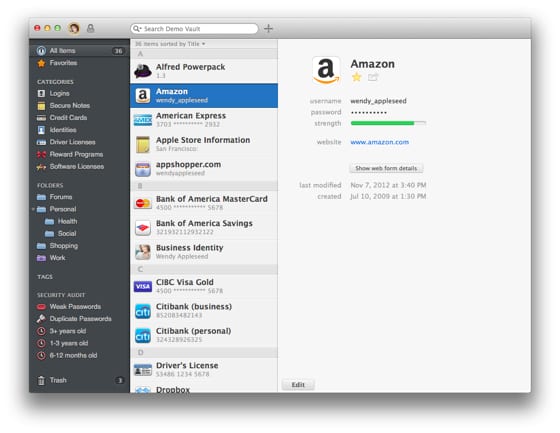
Task: Open the www.amazon.com website link
Action: [379, 142]
